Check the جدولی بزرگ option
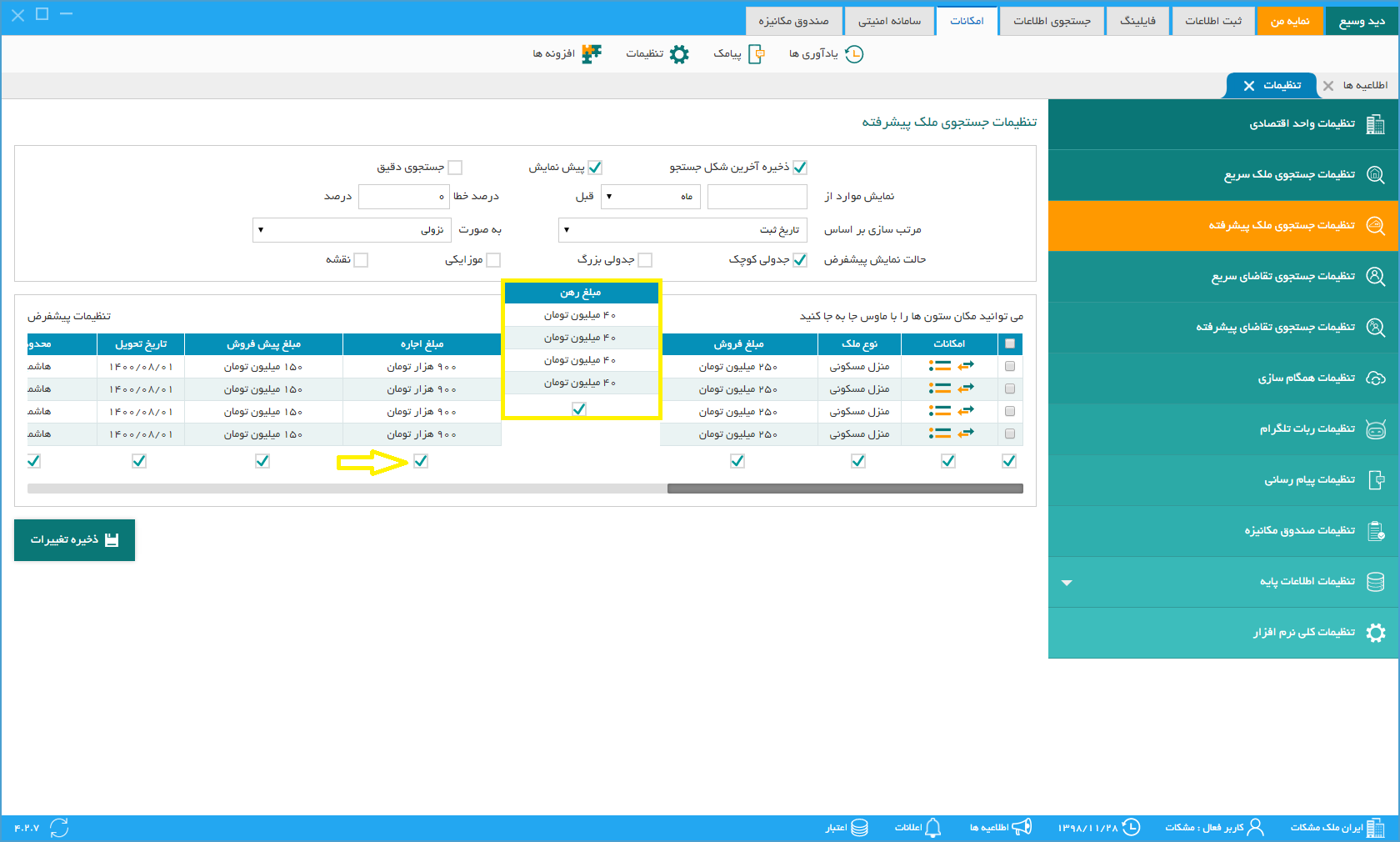Screen dimensions: 1400x842 [x=645, y=260]
